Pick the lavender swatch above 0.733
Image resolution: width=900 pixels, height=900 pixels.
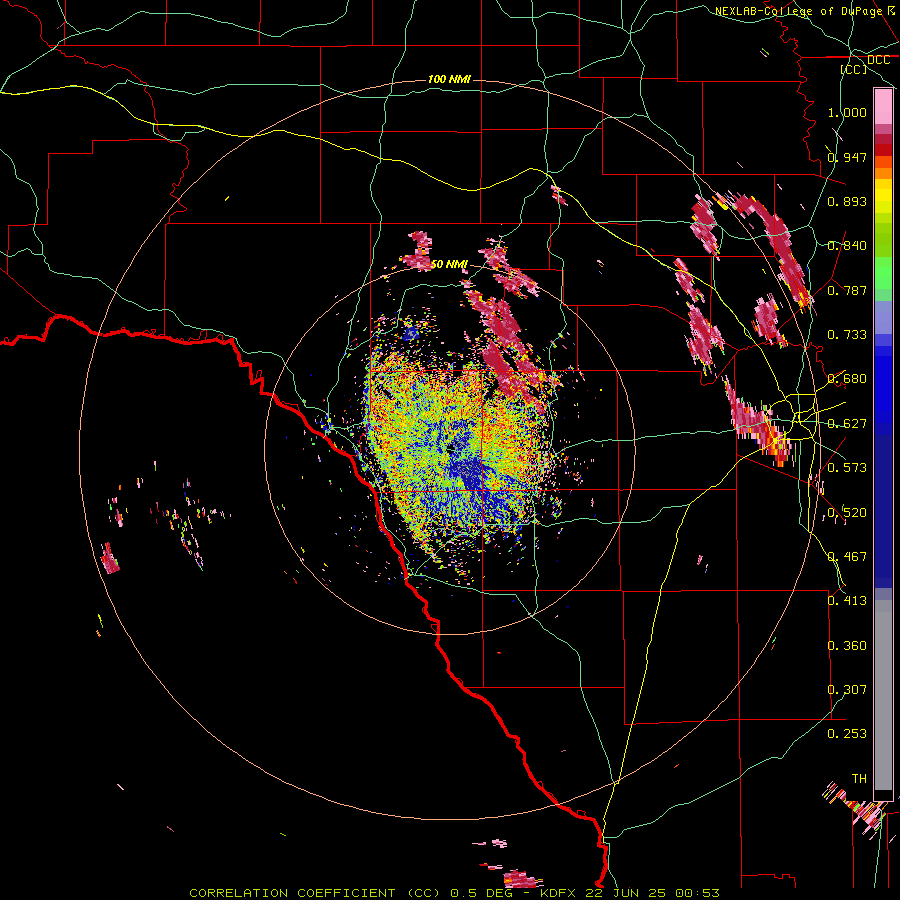pyautogui.click(x=883, y=317)
